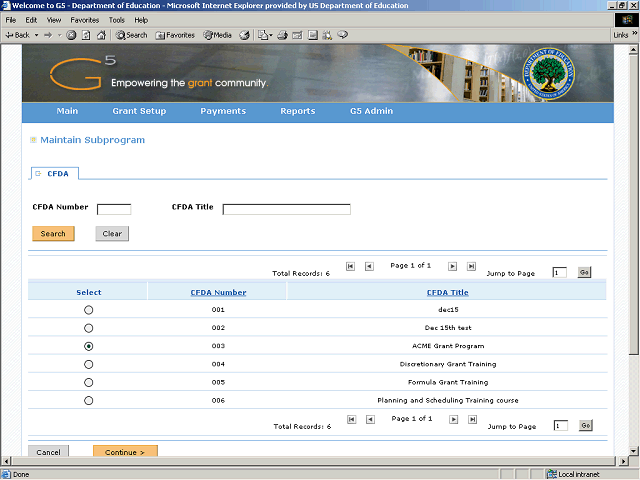Expand the Payments navigation menu

(x=223, y=111)
